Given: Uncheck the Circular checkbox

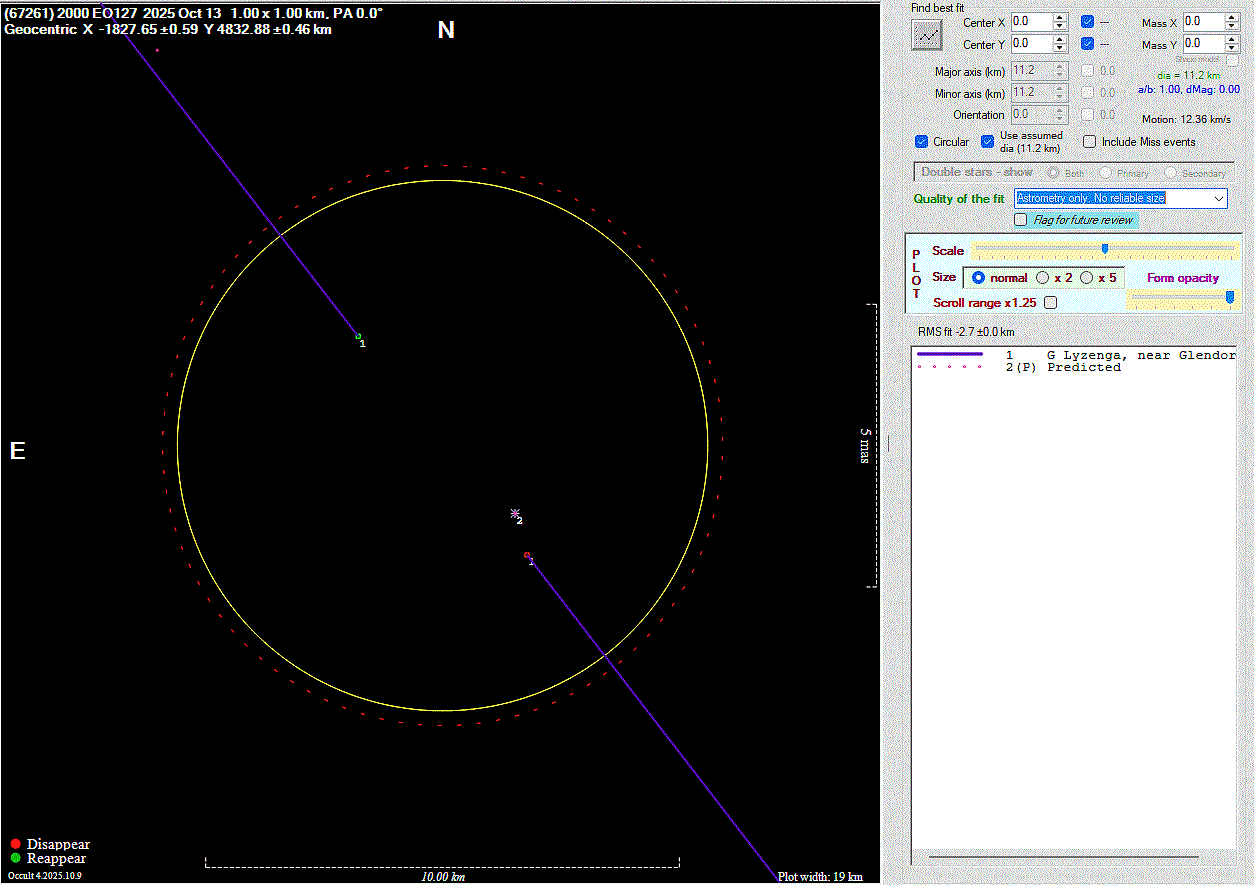Looking at the screenshot, I should point(922,142).
